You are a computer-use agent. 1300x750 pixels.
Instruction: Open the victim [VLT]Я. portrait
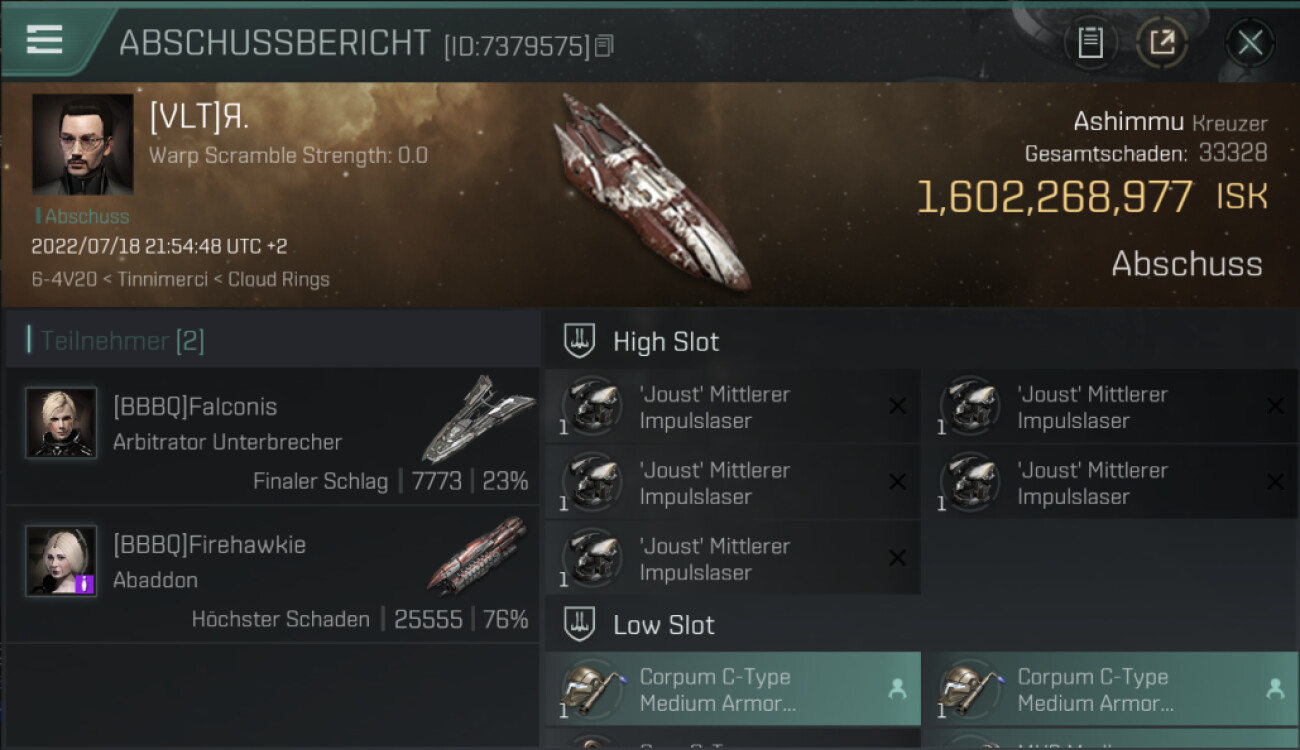tap(82, 144)
